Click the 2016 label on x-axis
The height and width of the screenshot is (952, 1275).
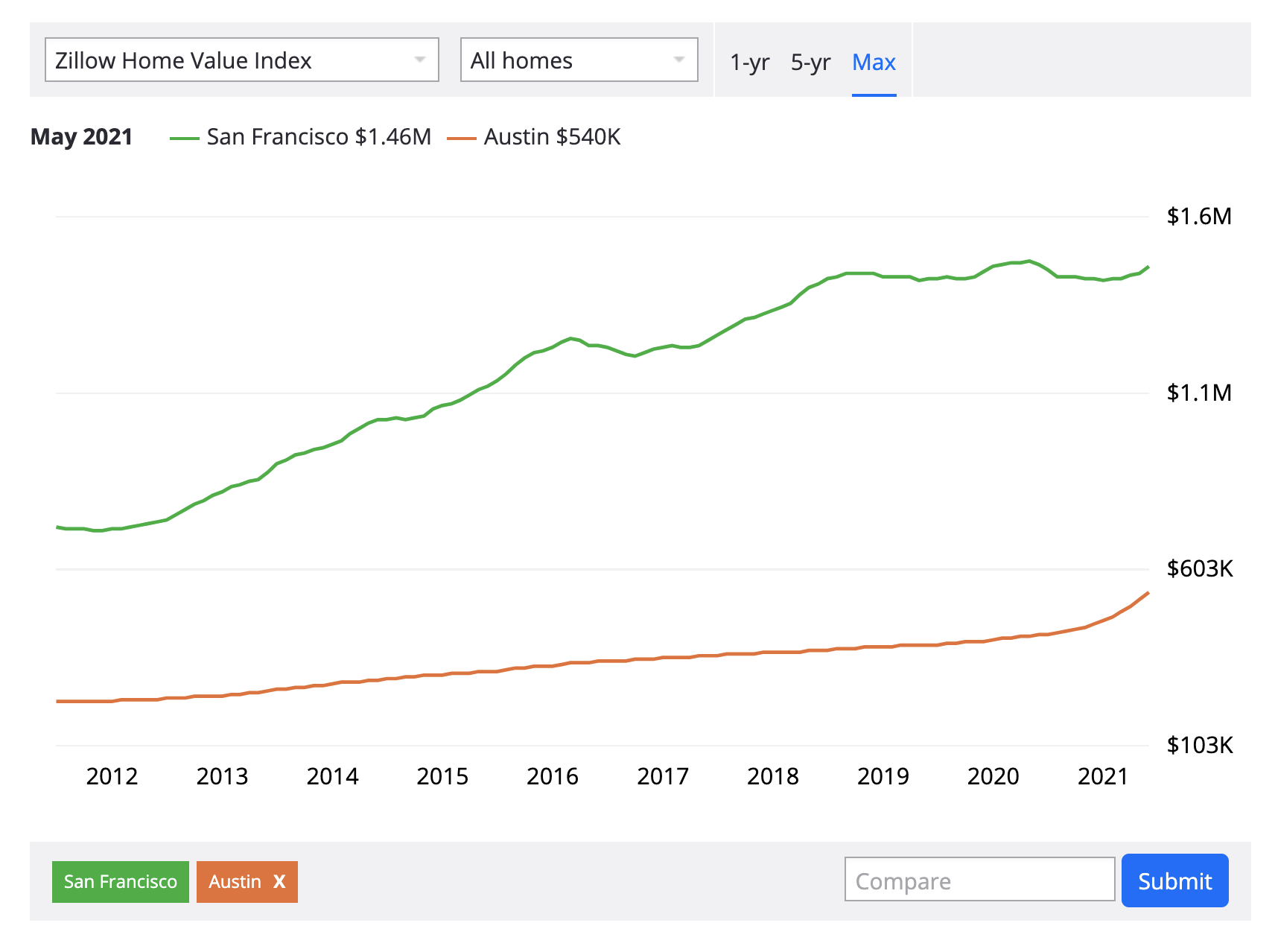[552, 776]
